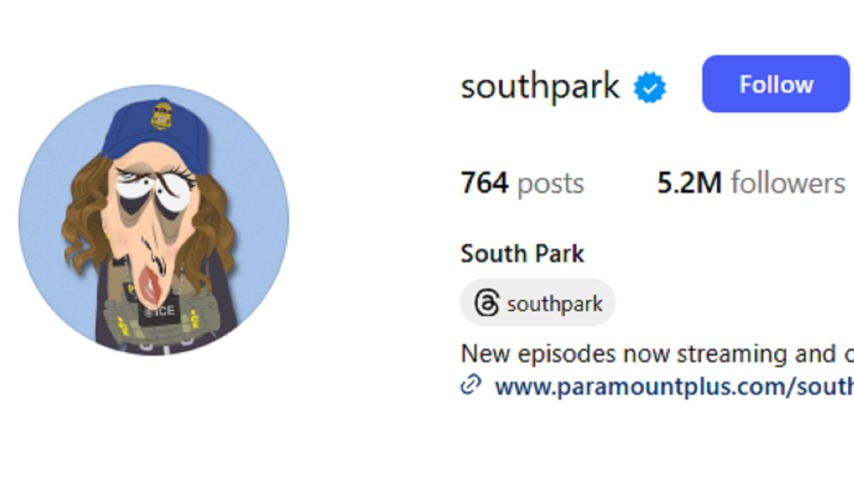
Task: Follow the southpark account
Action: point(776,84)
